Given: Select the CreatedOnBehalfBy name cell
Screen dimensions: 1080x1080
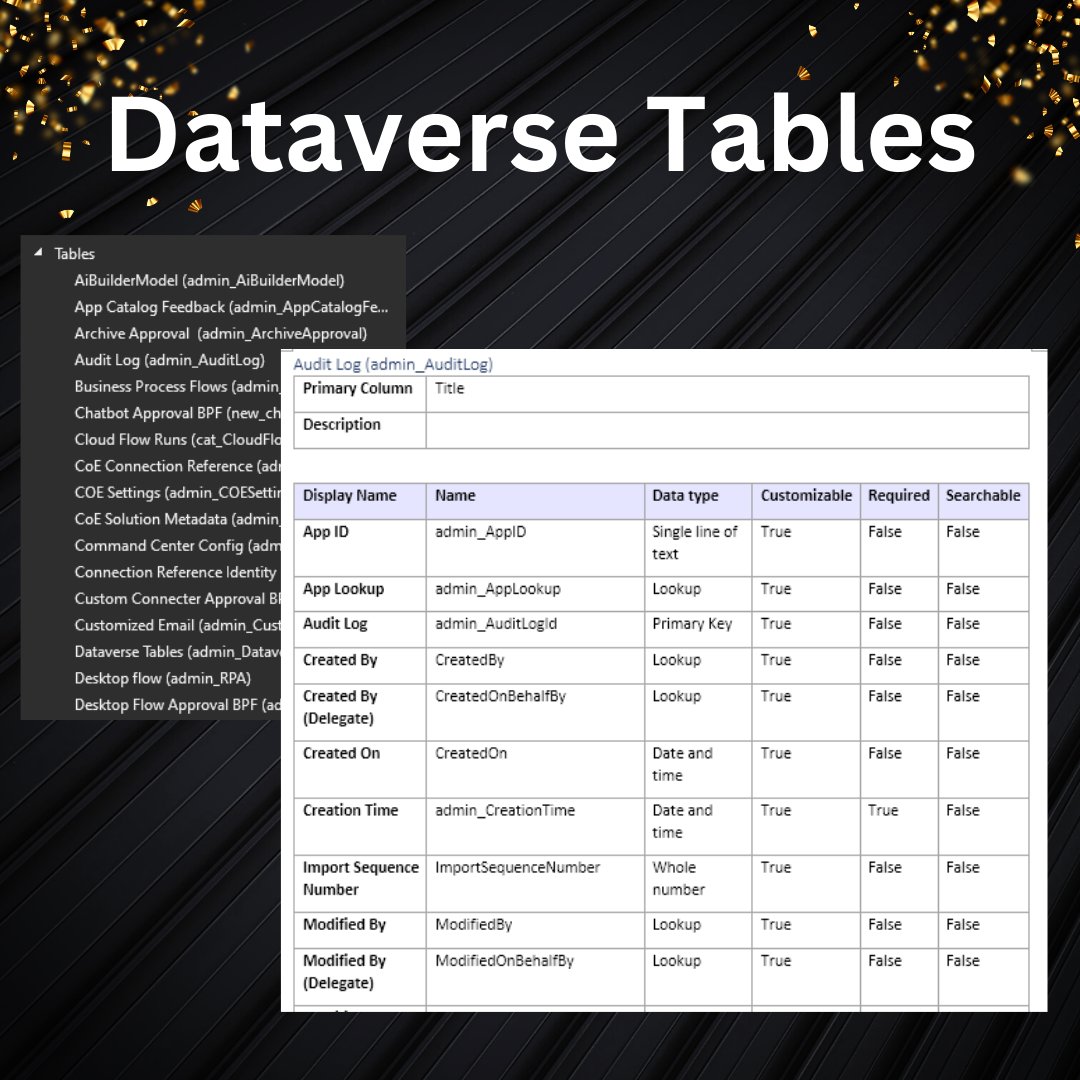Looking at the screenshot, I should click(x=535, y=712).
